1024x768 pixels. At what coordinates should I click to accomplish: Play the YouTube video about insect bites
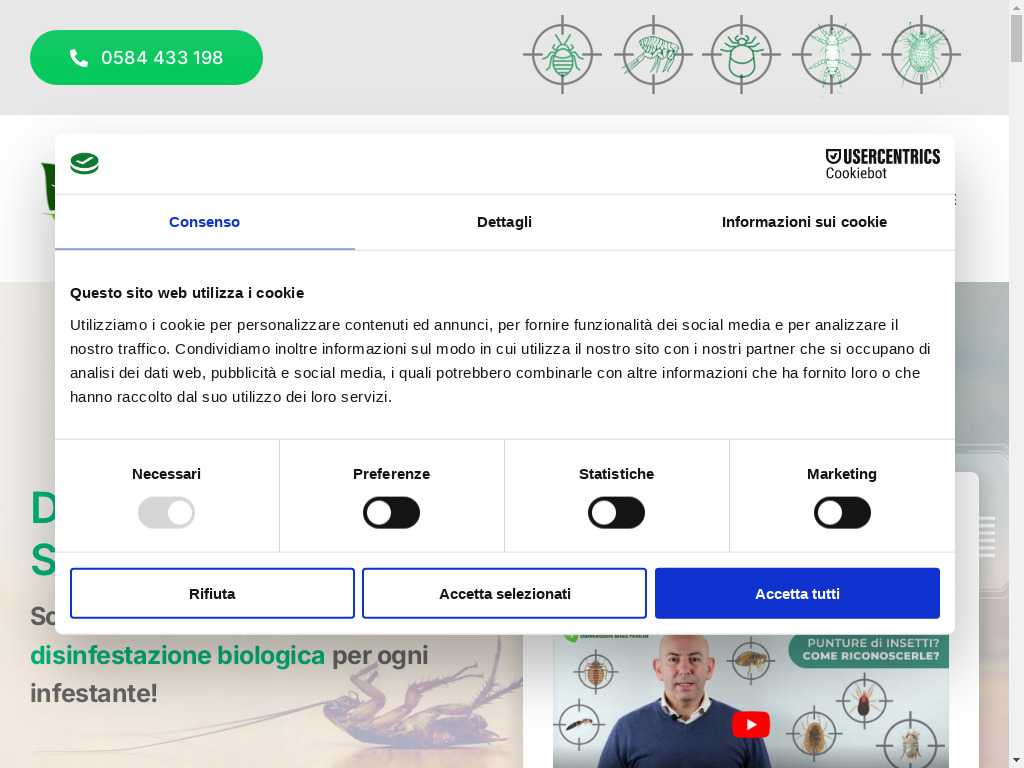pos(751,724)
